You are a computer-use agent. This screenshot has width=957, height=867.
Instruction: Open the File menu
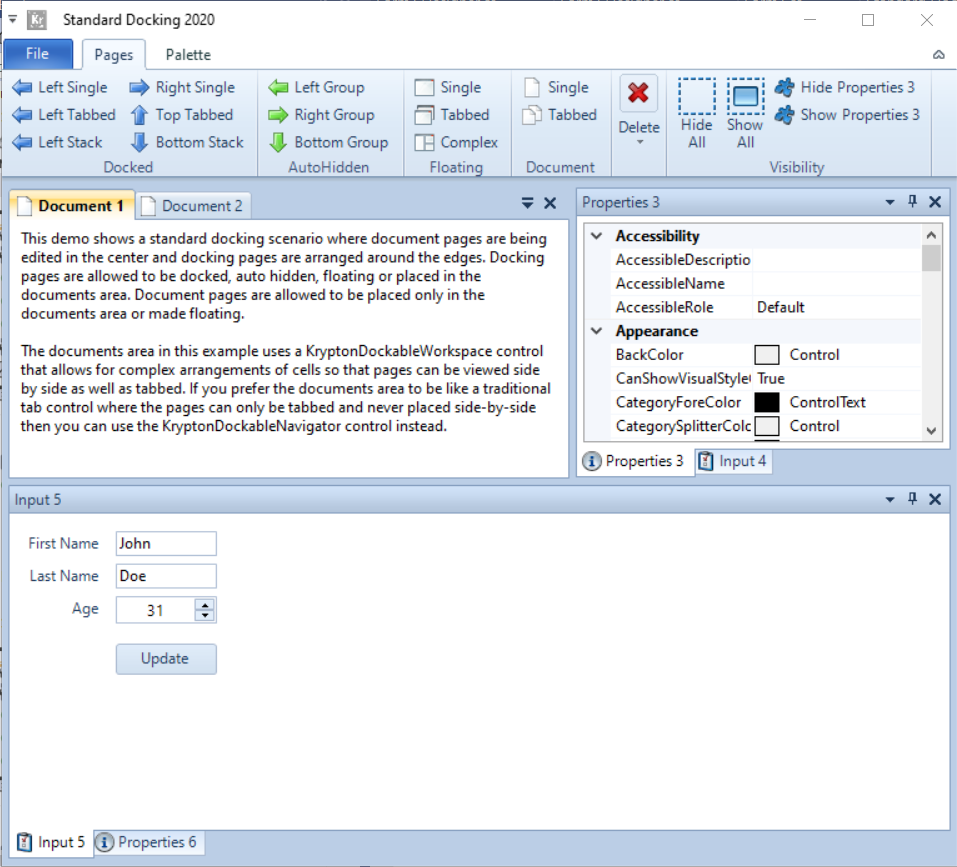pyautogui.click(x=38, y=54)
